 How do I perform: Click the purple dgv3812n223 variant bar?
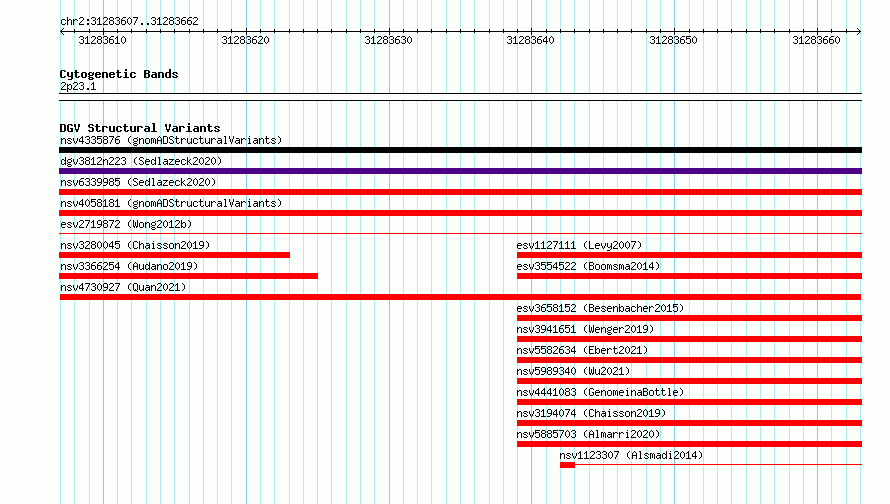(460, 171)
